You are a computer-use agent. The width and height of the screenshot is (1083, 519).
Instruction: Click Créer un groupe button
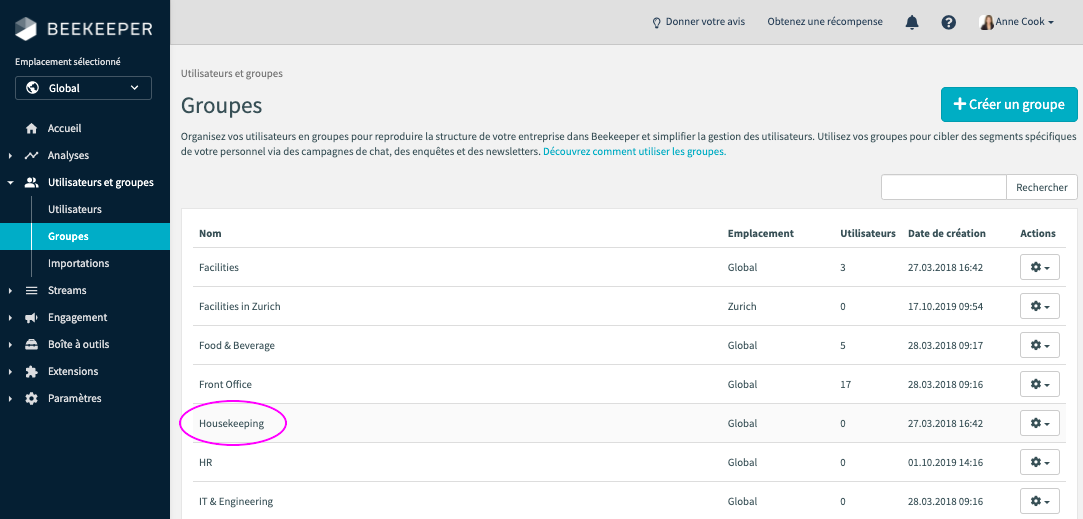1008,104
